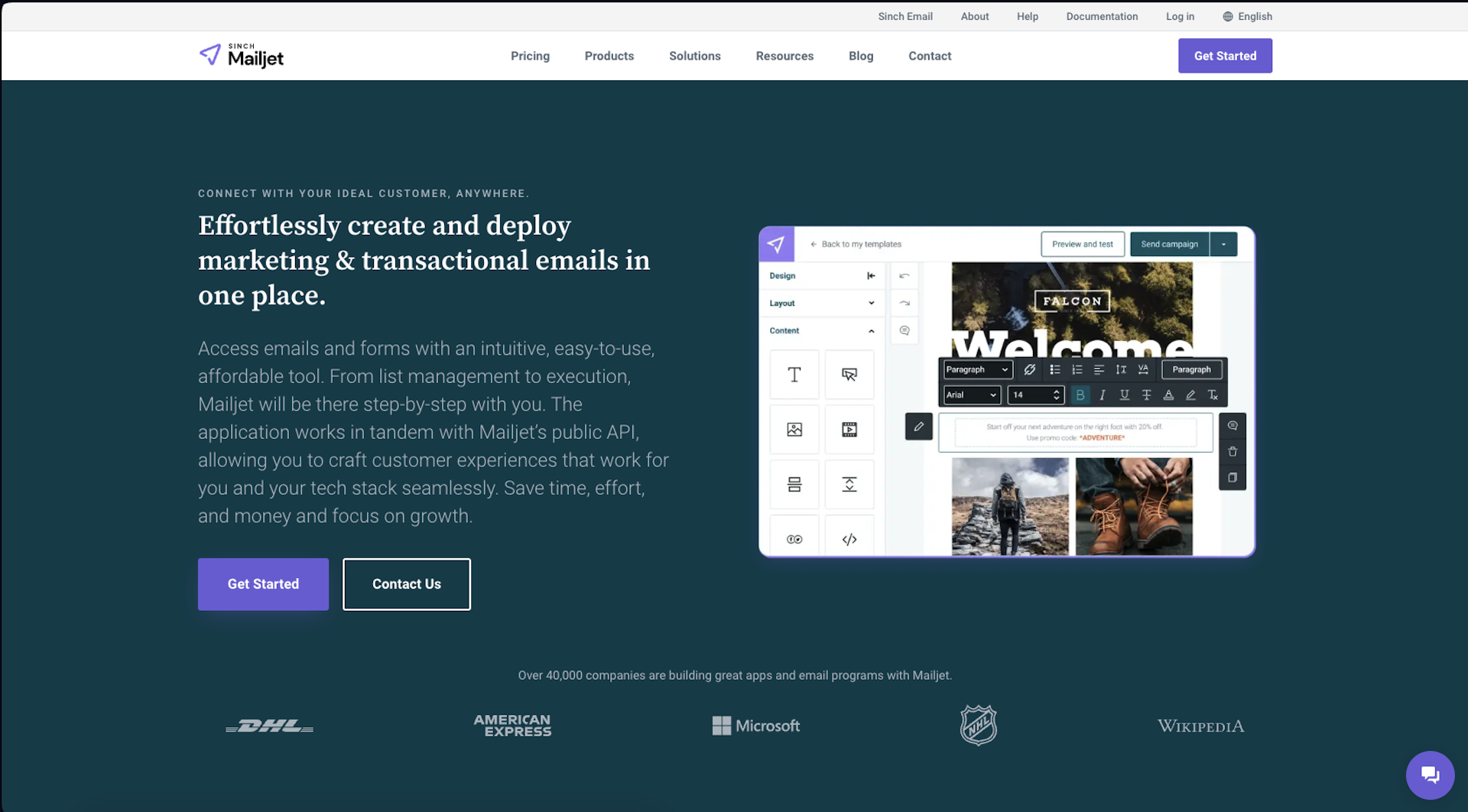Open the English language selector
This screenshot has height=812, width=1468.
pos(1247,16)
